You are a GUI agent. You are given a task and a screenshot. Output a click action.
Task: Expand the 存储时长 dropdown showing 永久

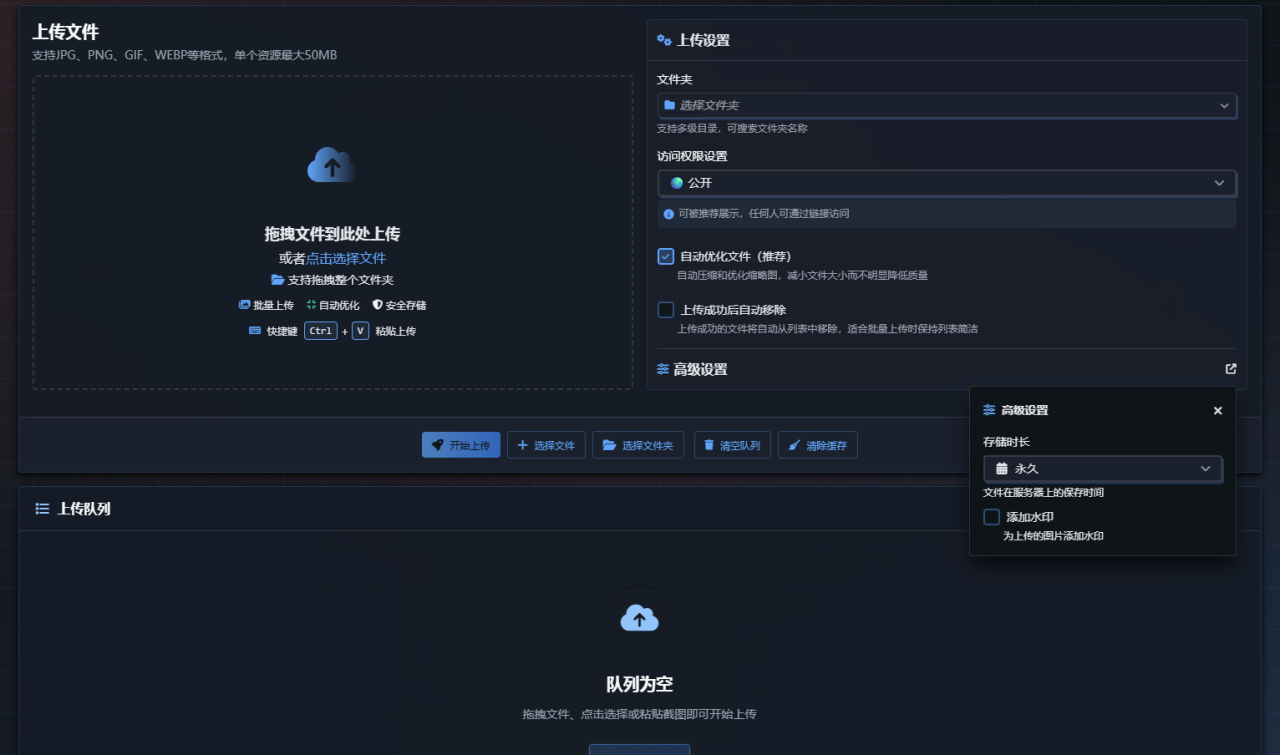point(1102,468)
